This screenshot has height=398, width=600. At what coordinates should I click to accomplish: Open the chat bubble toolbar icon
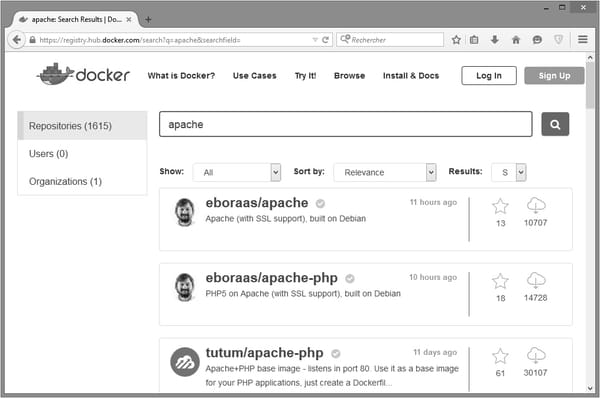tap(537, 39)
